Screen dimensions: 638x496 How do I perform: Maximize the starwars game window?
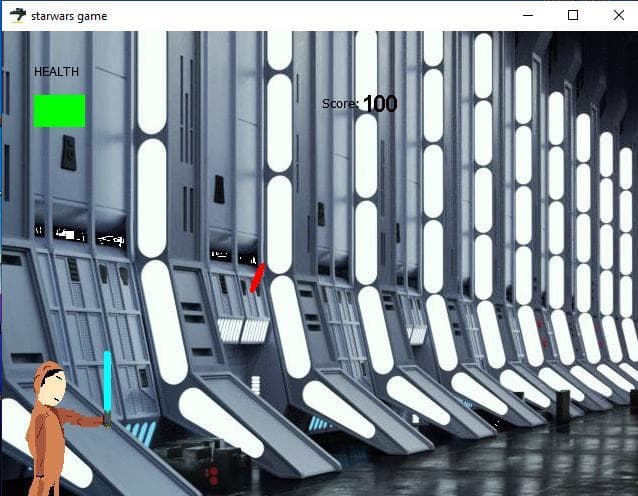click(573, 15)
